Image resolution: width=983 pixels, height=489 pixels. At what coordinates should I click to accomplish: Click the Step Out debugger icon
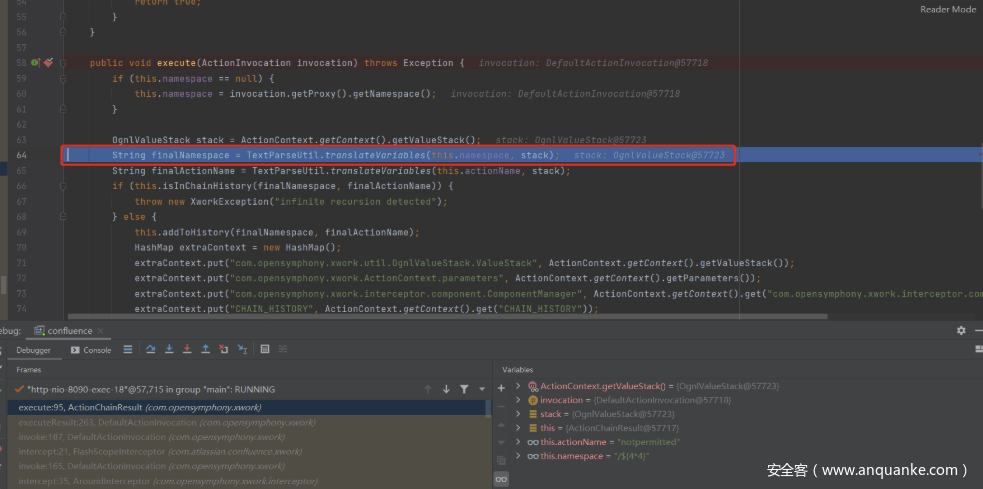(205, 349)
